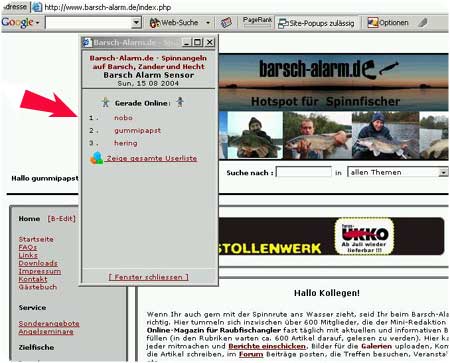Open the Google search field dropdown
This screenshot has width=450, height=363.
(136, 23)
